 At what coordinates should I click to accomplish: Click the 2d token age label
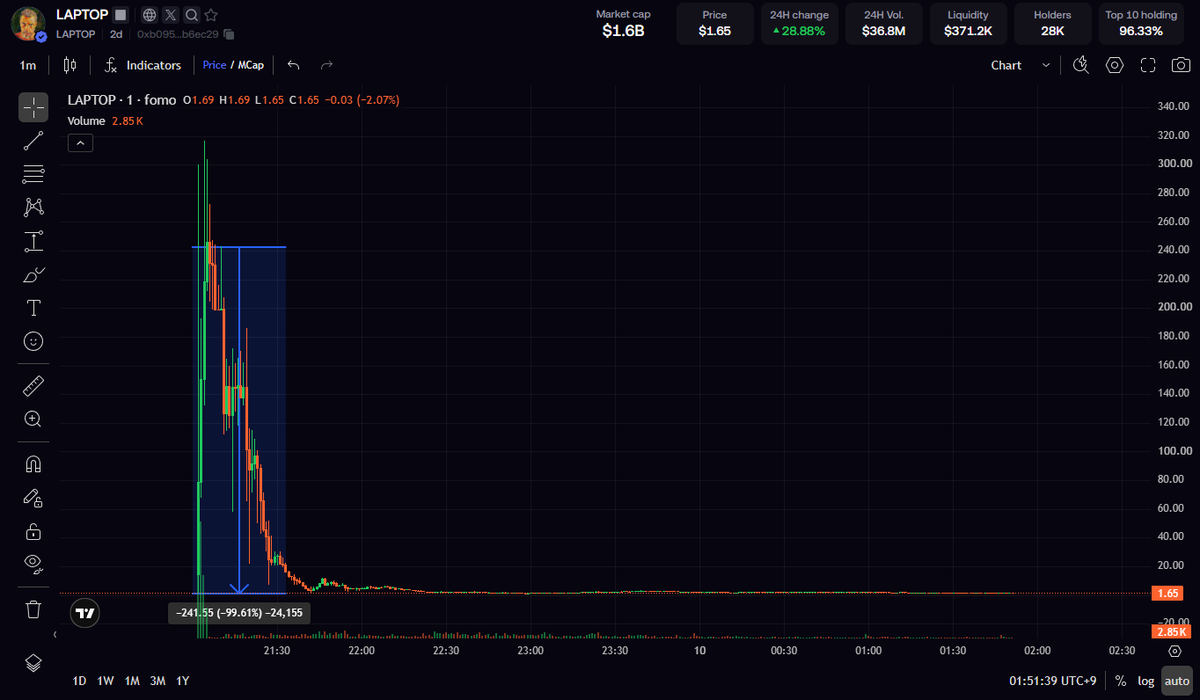(x=116, y=34)
